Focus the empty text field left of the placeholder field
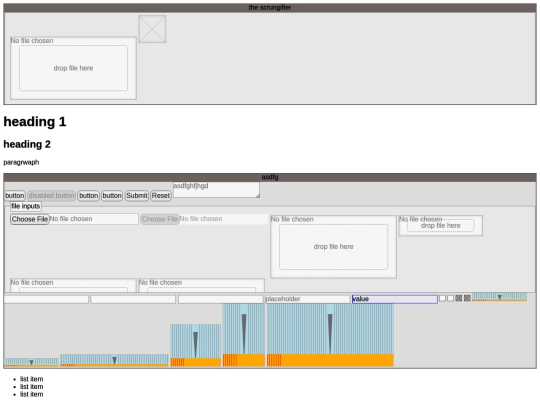540x405 pixels. click(x=220, y=299)
